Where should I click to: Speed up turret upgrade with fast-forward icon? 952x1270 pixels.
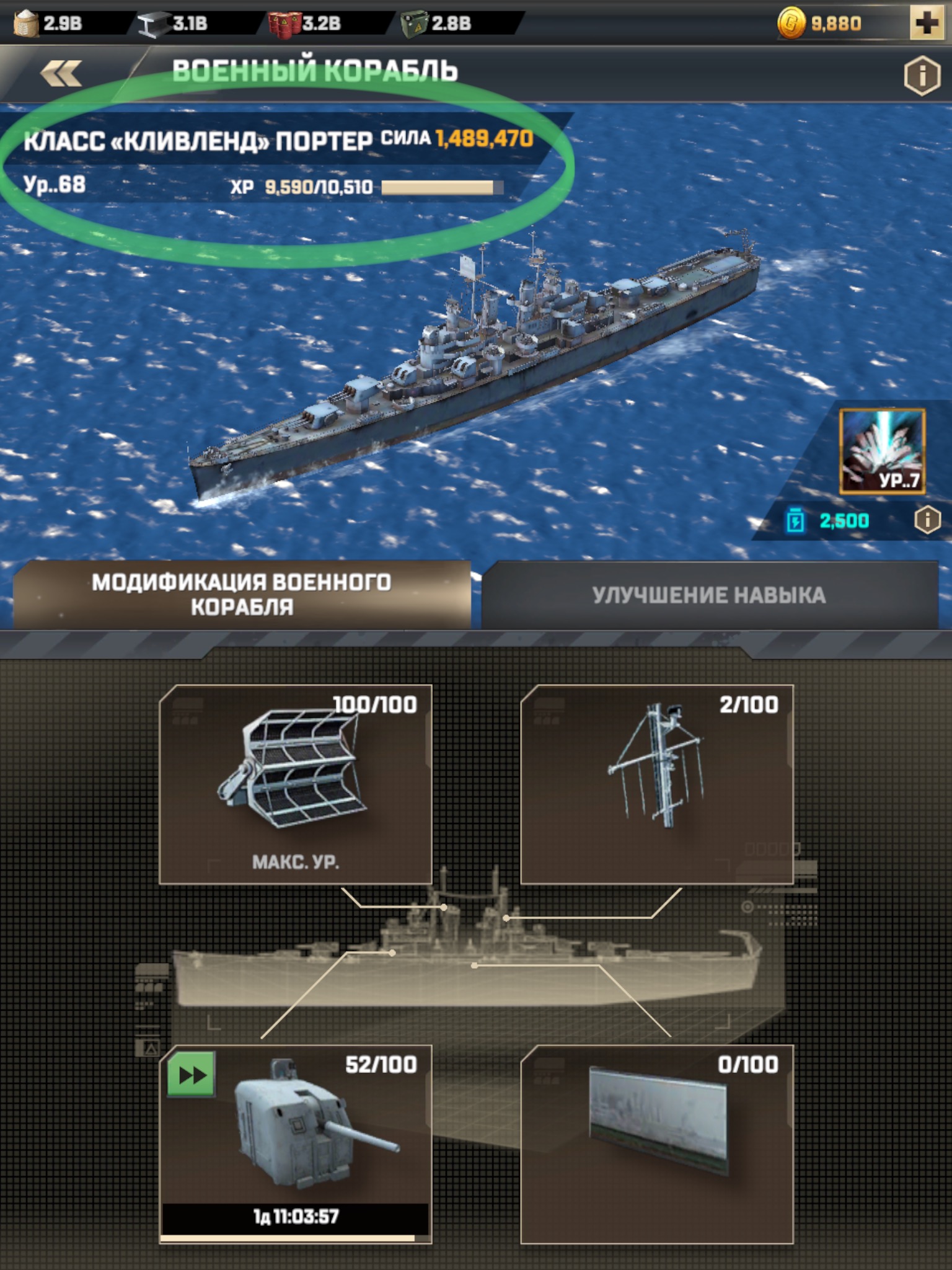[x=192, y=1074]
